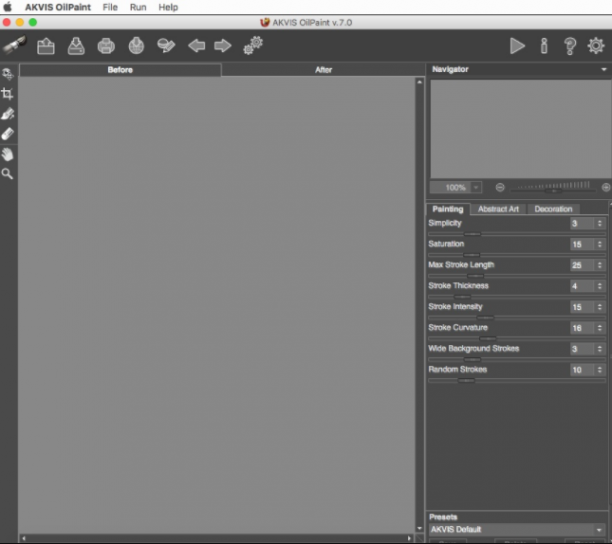Click the Stroke Curvature stepper
Viewport: 612px width, 544px height.
tap(600, 328)
